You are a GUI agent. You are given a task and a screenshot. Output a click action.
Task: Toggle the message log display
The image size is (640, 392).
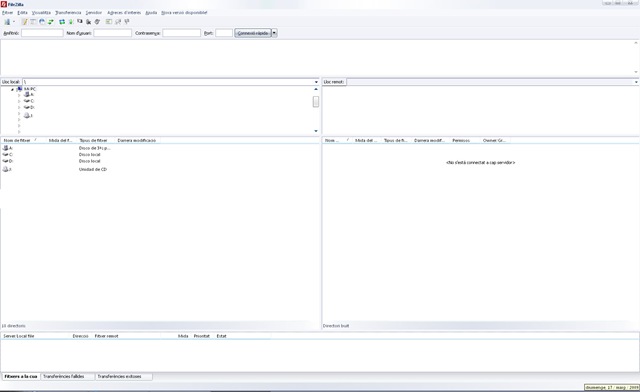24,22
